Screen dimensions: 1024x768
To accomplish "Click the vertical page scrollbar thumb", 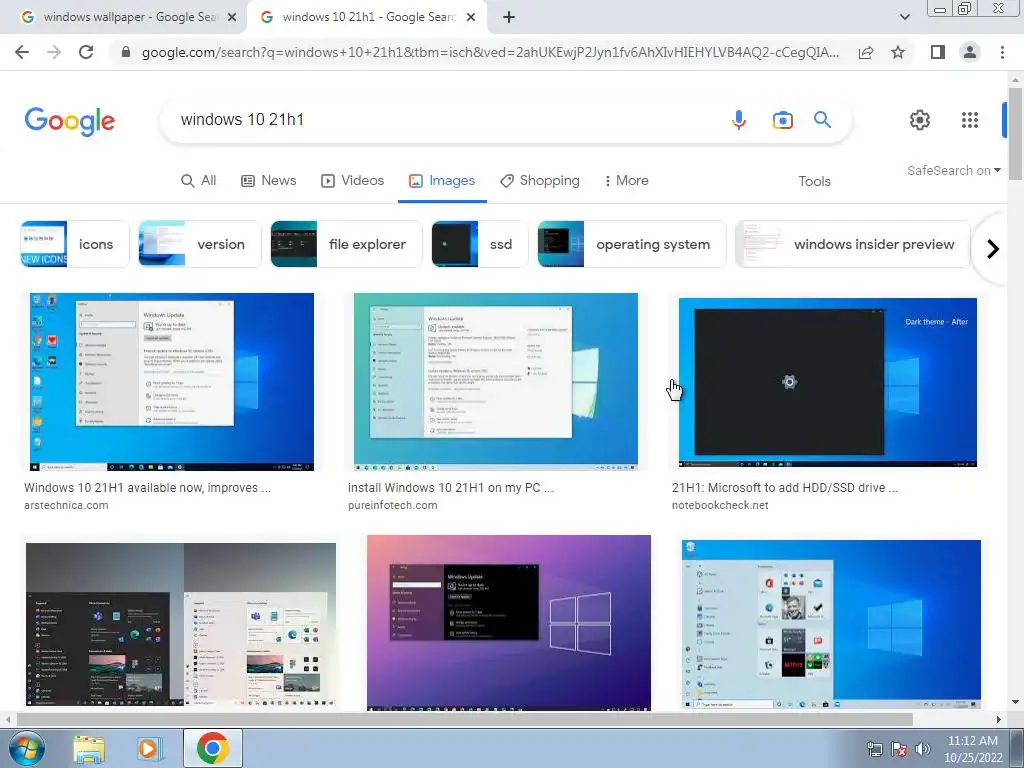I will tap(1015, 134).
